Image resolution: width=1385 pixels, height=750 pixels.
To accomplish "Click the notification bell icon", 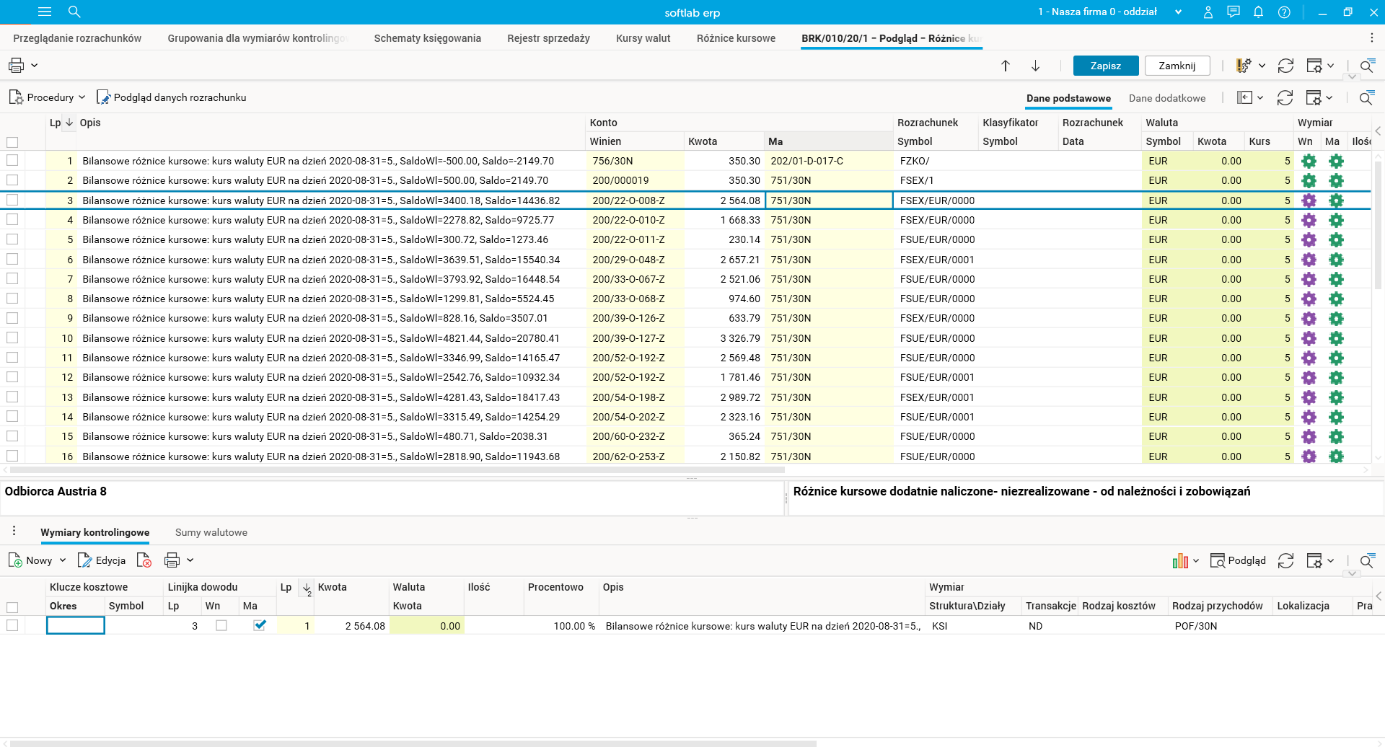I will click(1259, 12).
